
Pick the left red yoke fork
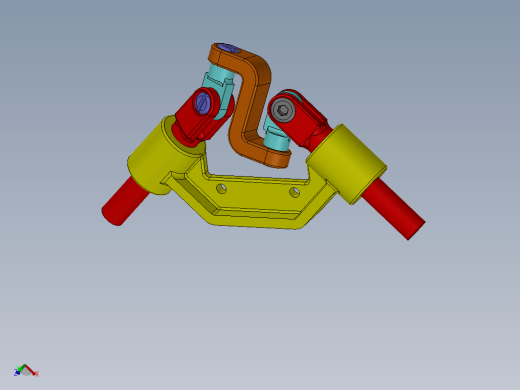click(197, 117)
